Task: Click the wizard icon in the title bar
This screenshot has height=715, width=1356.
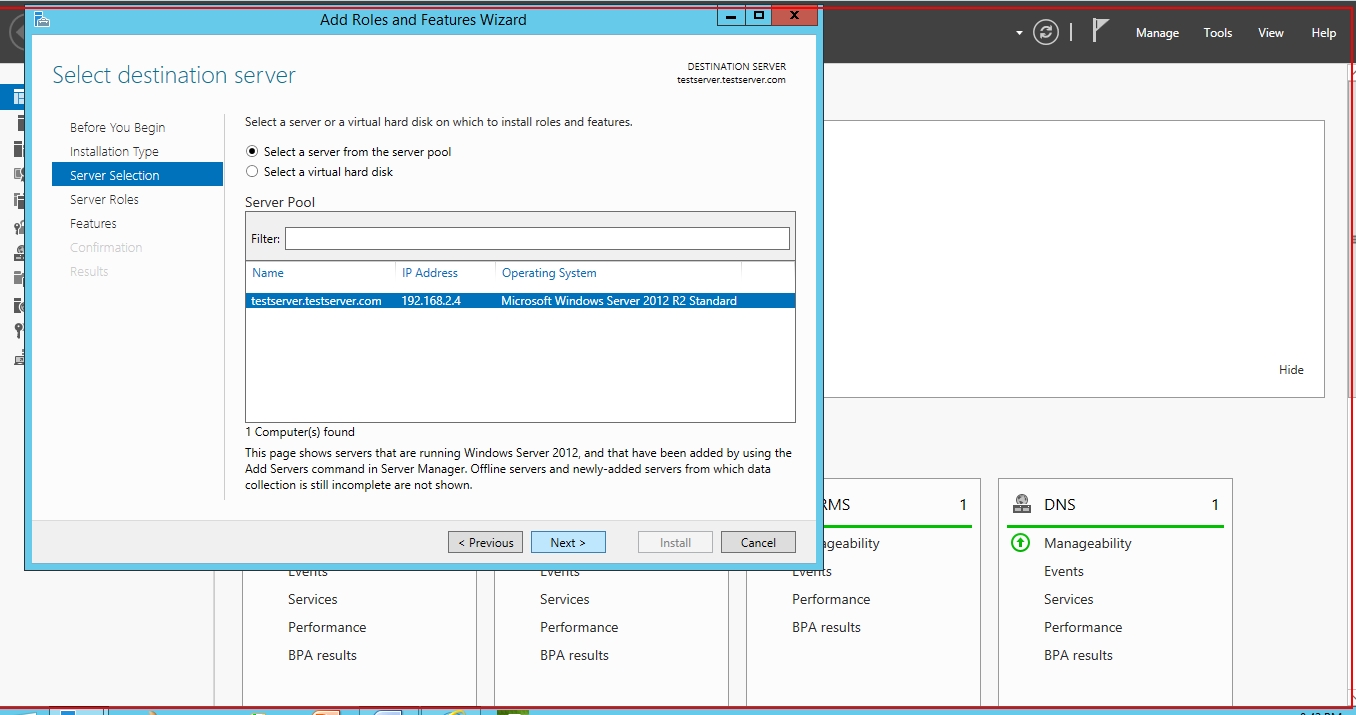Action: (x=42, y=19)
